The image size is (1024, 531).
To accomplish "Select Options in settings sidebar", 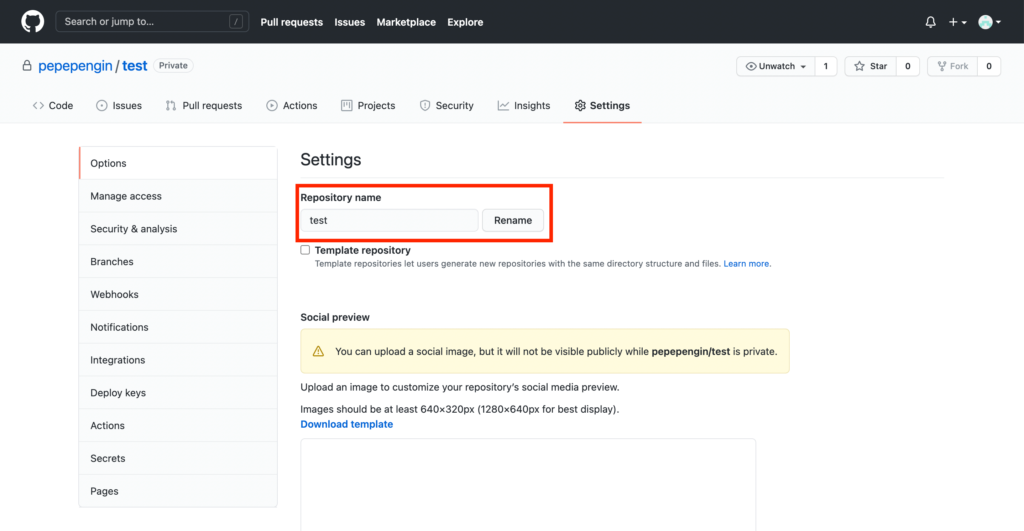I will click(178, 163).
